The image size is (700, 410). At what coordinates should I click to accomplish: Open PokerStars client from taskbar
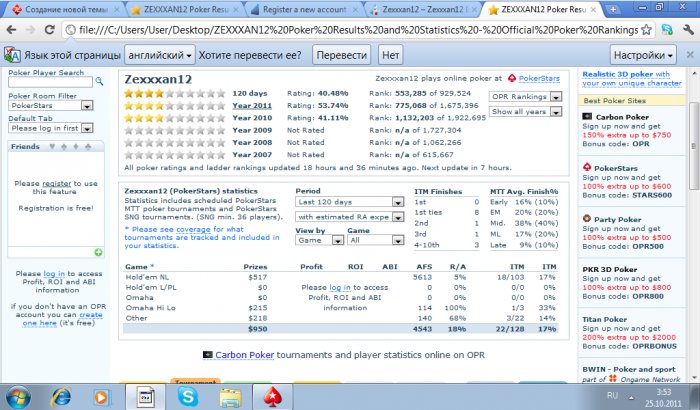pyautogui.click(x=272, y=397)
